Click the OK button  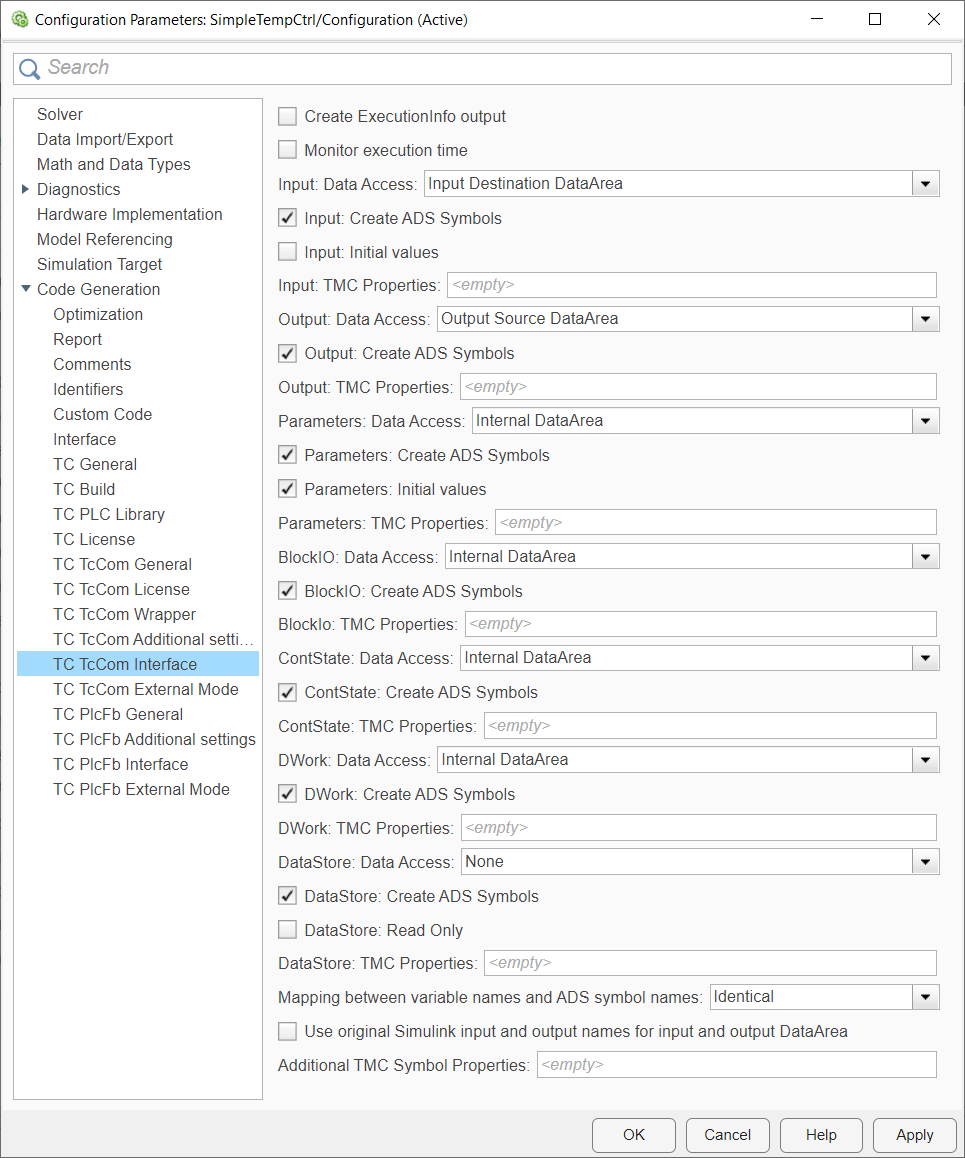click(x=633, y=1135)
